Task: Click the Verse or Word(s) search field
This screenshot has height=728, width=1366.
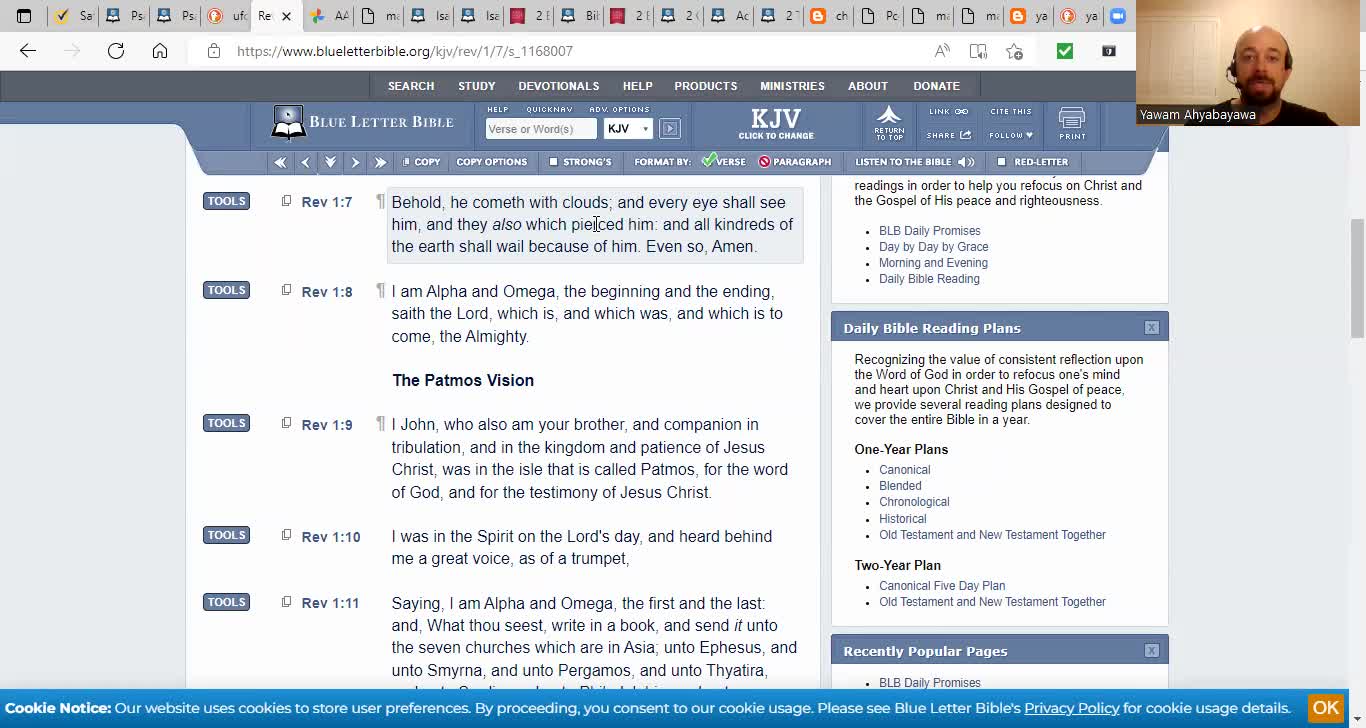Action: pyautogui.click(x=540, y=129)
